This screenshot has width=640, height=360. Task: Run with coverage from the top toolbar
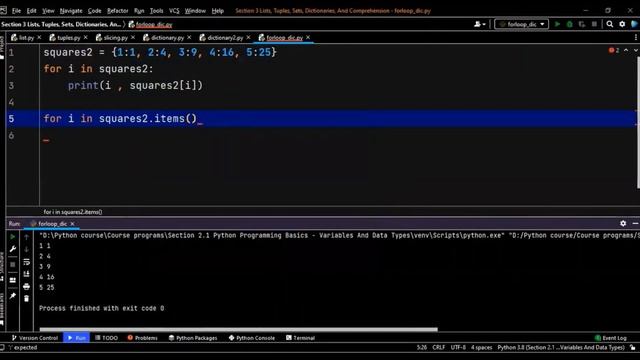coord(582,24)
